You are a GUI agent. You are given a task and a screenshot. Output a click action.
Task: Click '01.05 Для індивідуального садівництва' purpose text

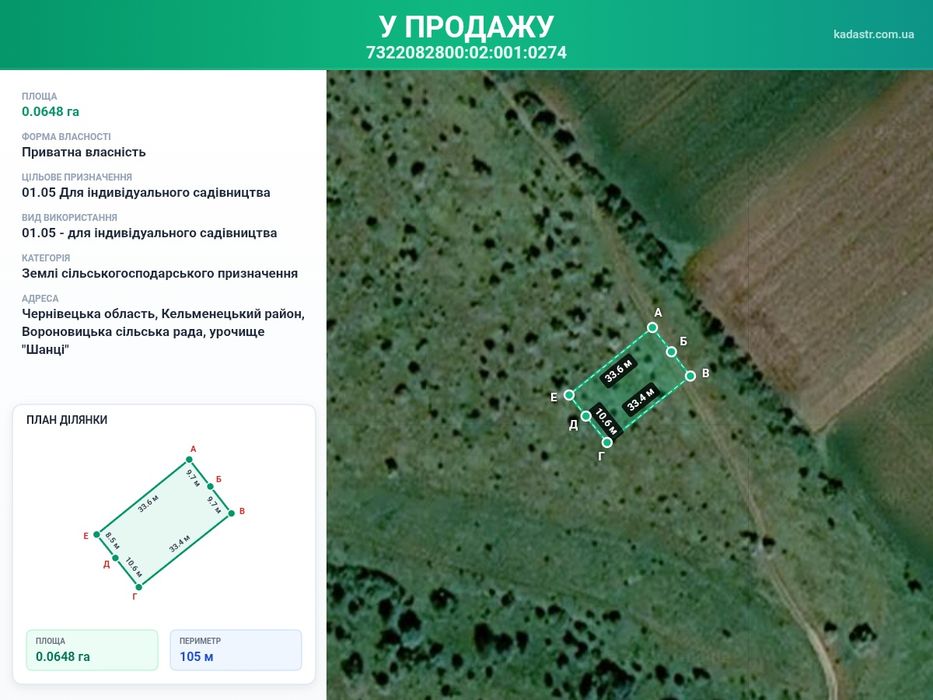click(x=146, y=192)
